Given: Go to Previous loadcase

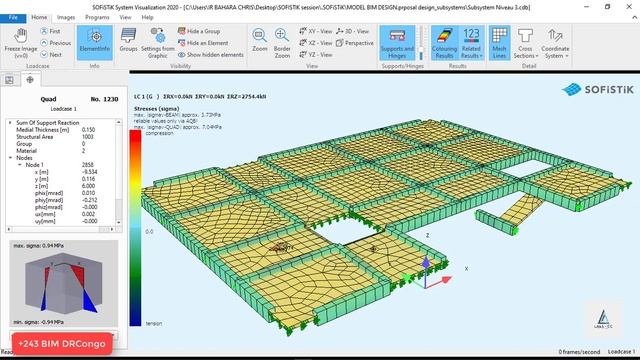Looking at the screenshot, I should [56, 43].
